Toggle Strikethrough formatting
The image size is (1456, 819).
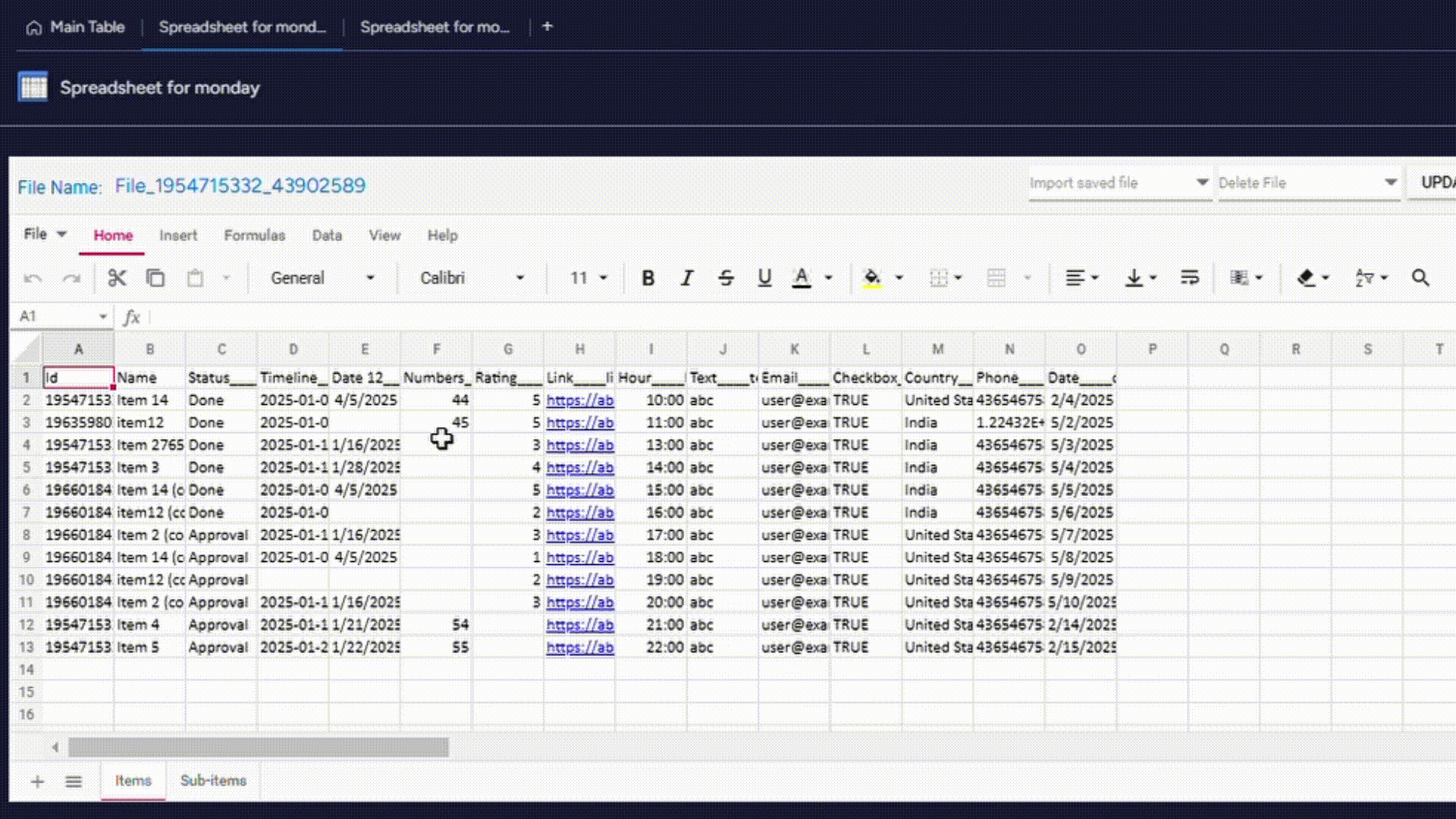[726, 278]
